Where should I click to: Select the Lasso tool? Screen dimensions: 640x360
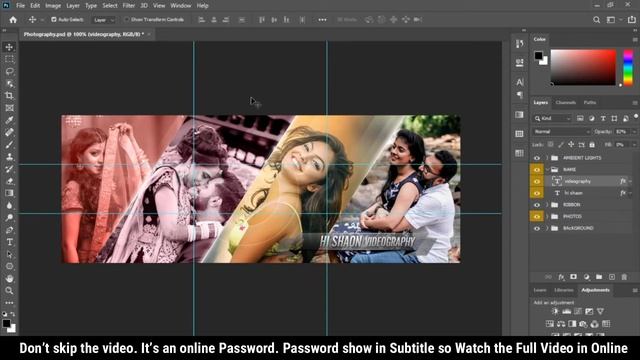click(x=9, y=71)
